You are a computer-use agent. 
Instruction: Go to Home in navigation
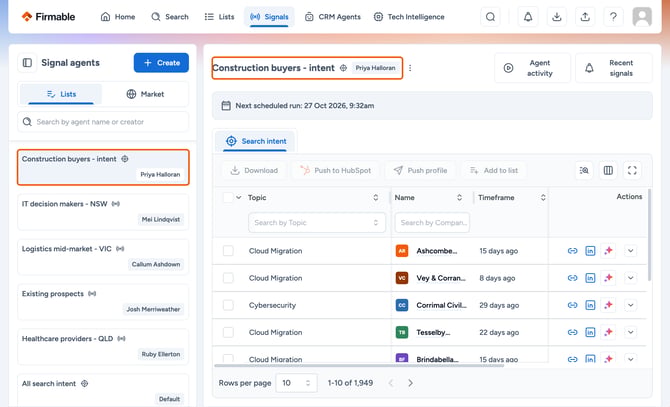[118, 17]
